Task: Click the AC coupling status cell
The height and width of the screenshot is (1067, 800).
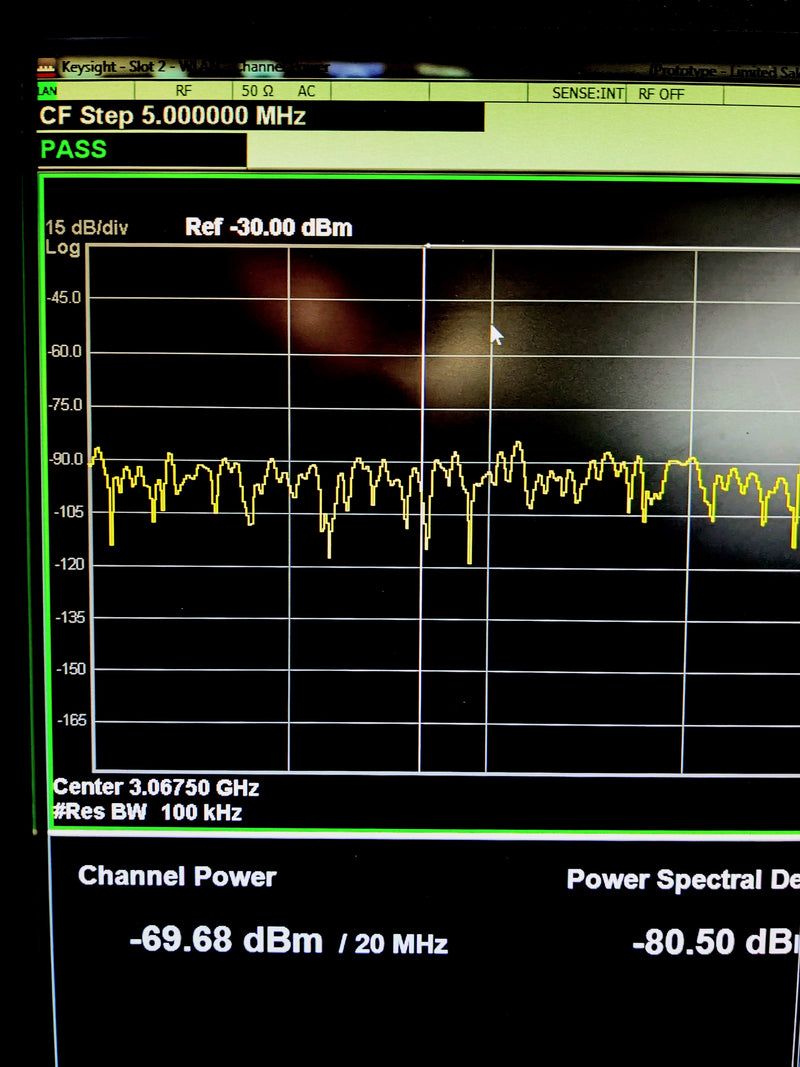Action: pos(306,91)
